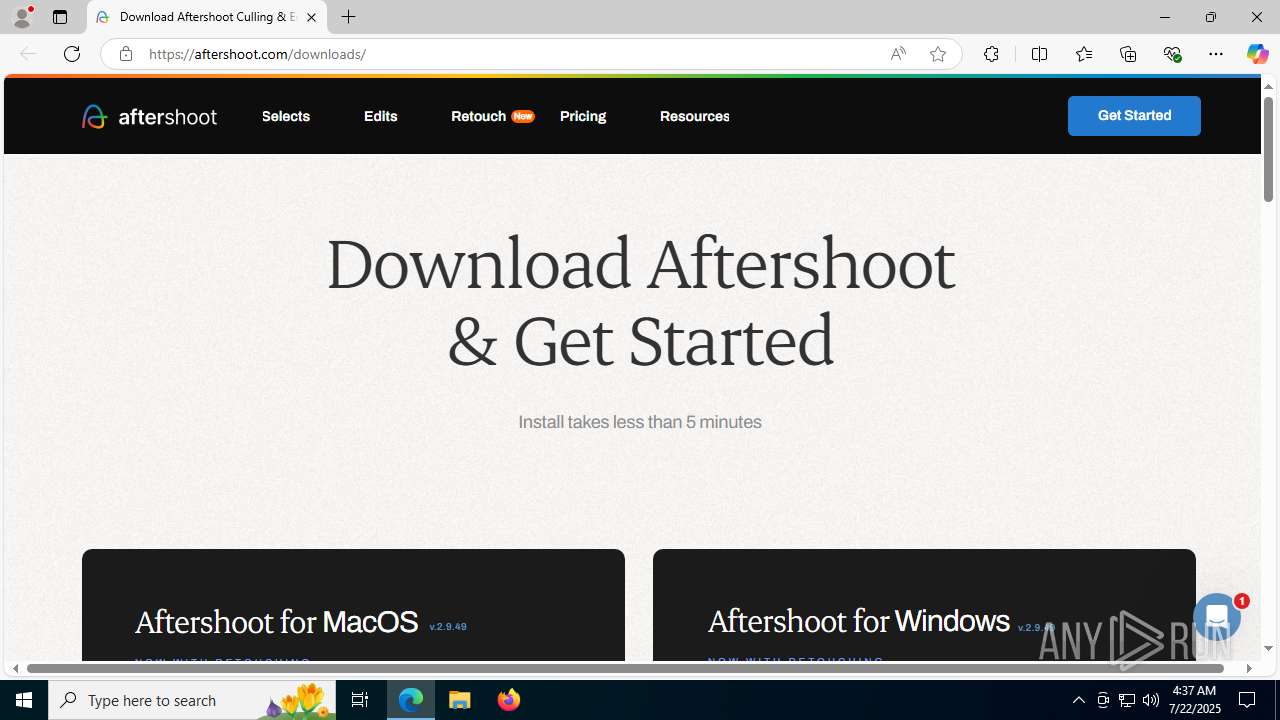The height and width of the screenshot is (720, 1280).
Task: Open Settings and more menu
Action: pos(1216,54)
